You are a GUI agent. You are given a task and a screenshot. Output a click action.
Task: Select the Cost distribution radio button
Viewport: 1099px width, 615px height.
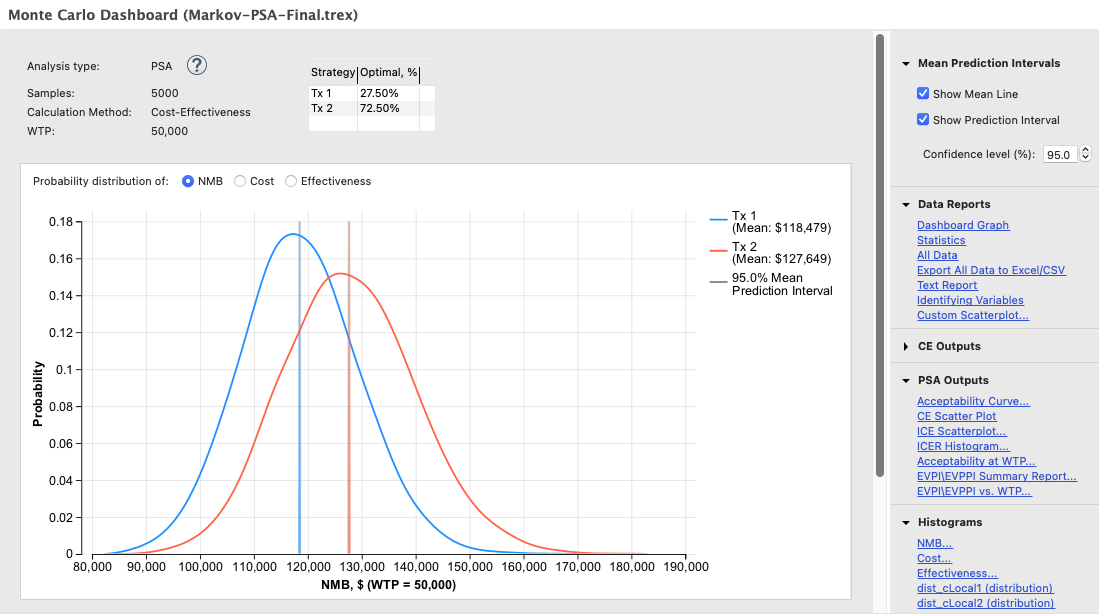tap(240, 181)
